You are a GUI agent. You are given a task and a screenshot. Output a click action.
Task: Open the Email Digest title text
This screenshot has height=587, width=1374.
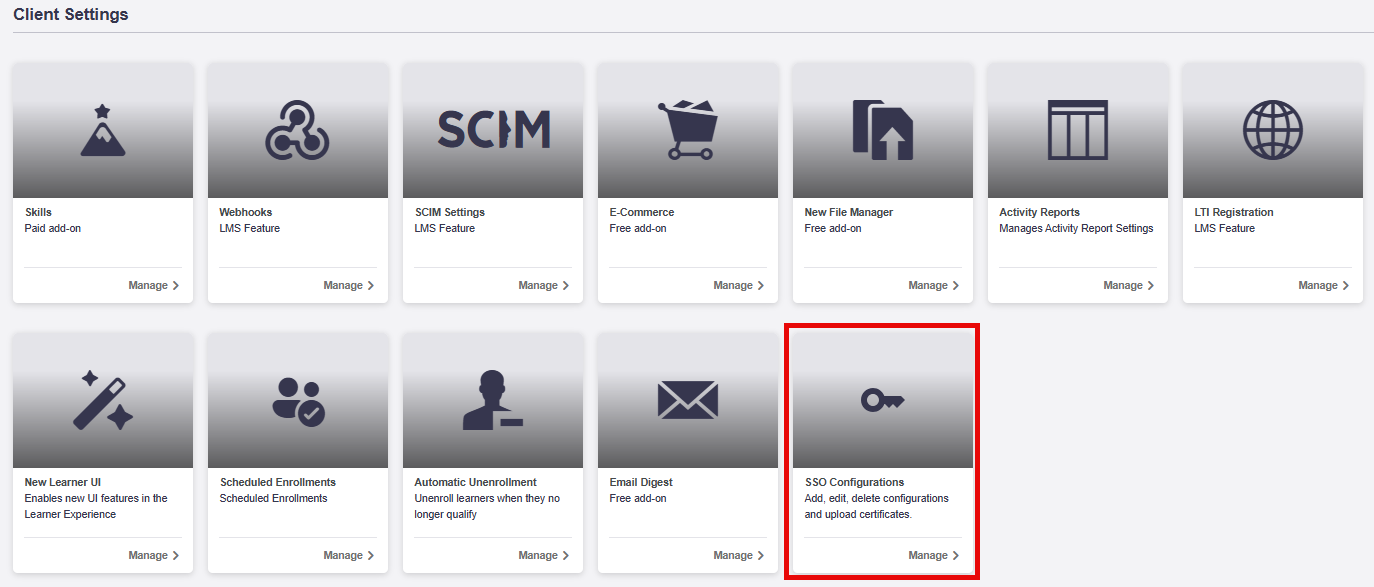[x=641, y=482]
